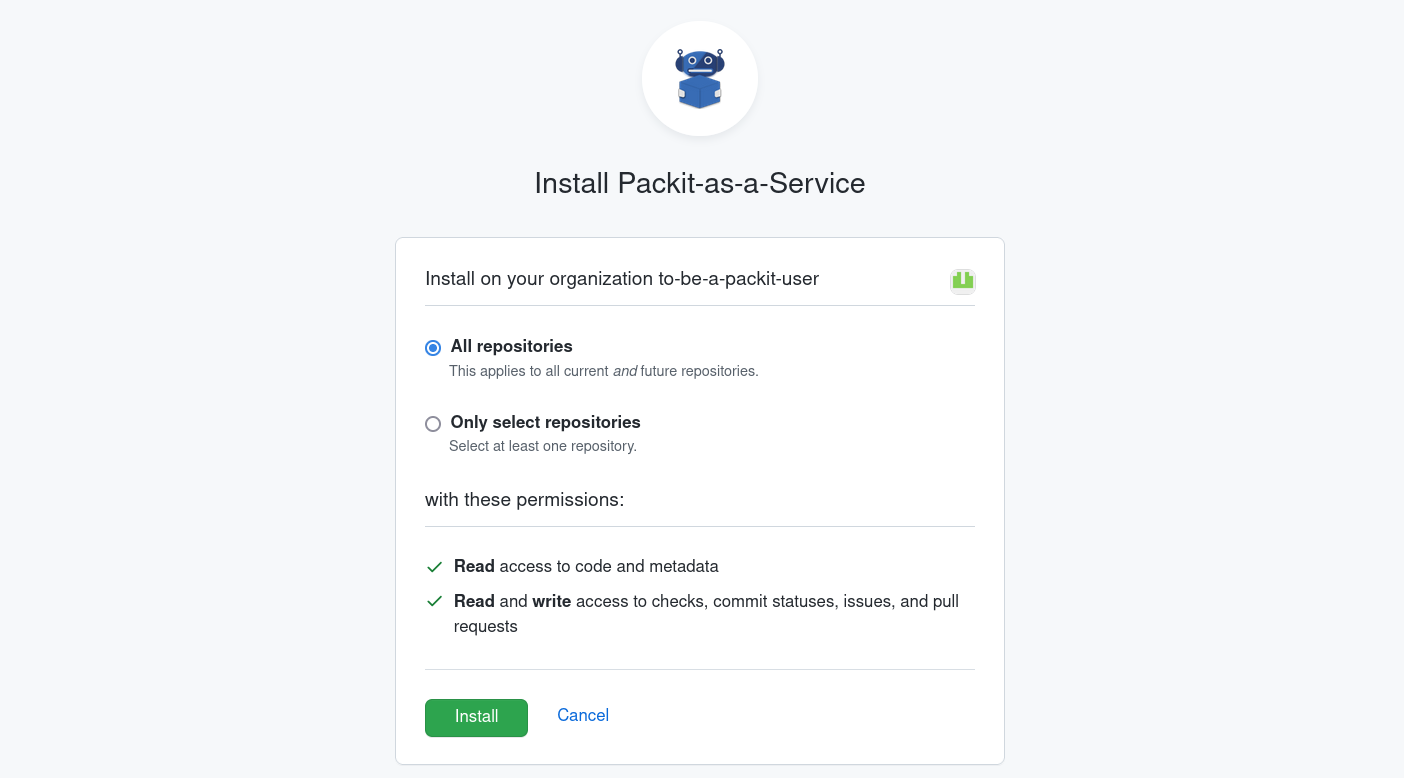Click the organization name to-be-a-packit-user

[738, 279]
